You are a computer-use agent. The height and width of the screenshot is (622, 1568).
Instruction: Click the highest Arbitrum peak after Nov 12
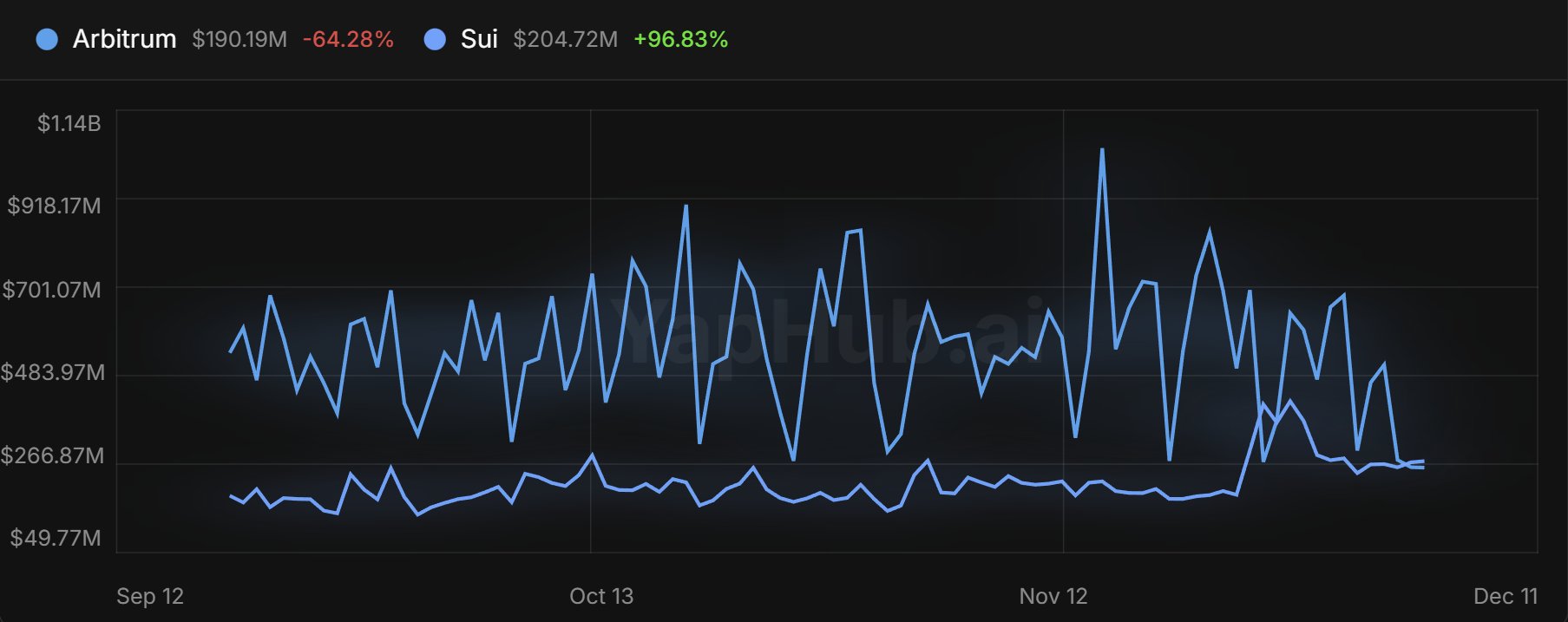coord(1102,150)
